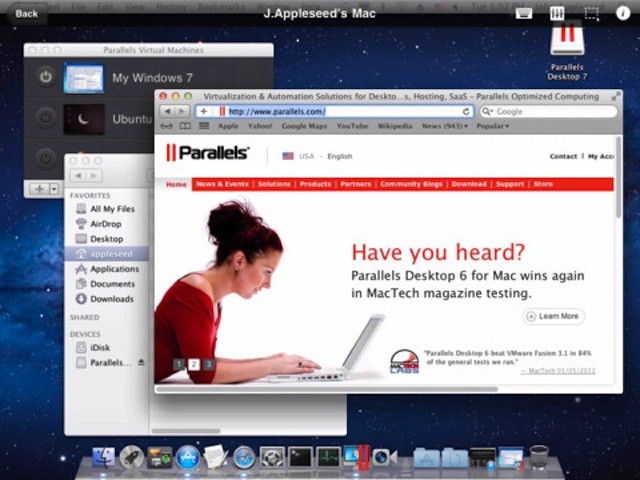Expand the dropdown arrow beside the plus button

pos(54,189)
